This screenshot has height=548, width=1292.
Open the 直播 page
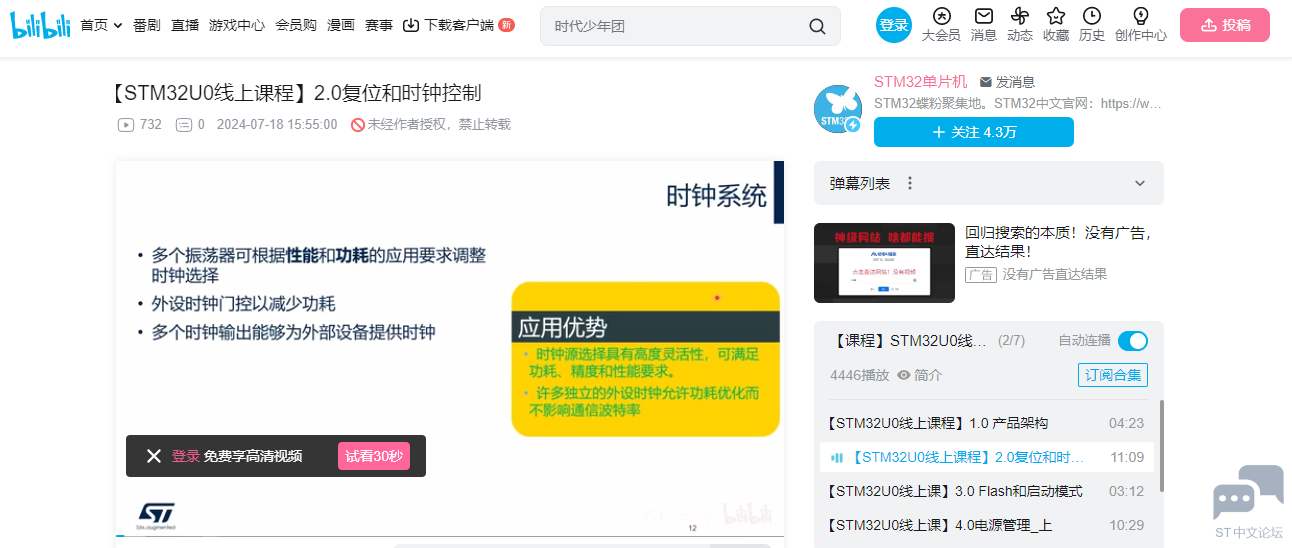(185, 25)
